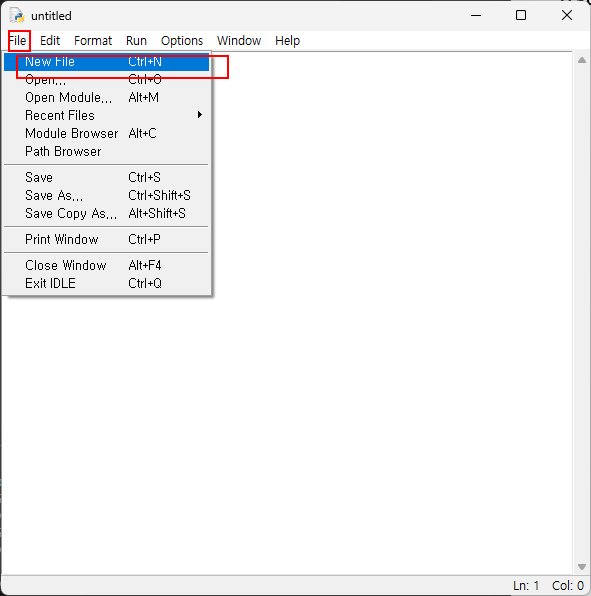Click the Python IDLE title bar icon
The image size is (591, 596).
click(17, 16)
